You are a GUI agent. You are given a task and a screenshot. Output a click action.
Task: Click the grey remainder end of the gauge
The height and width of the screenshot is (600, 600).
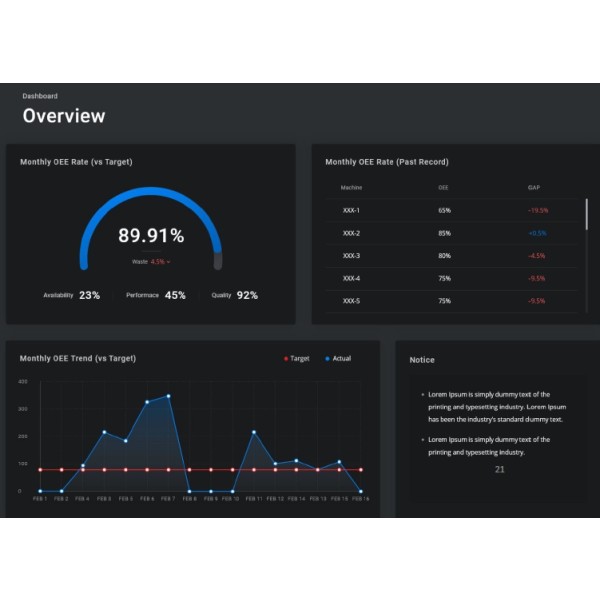click(218, 261)
